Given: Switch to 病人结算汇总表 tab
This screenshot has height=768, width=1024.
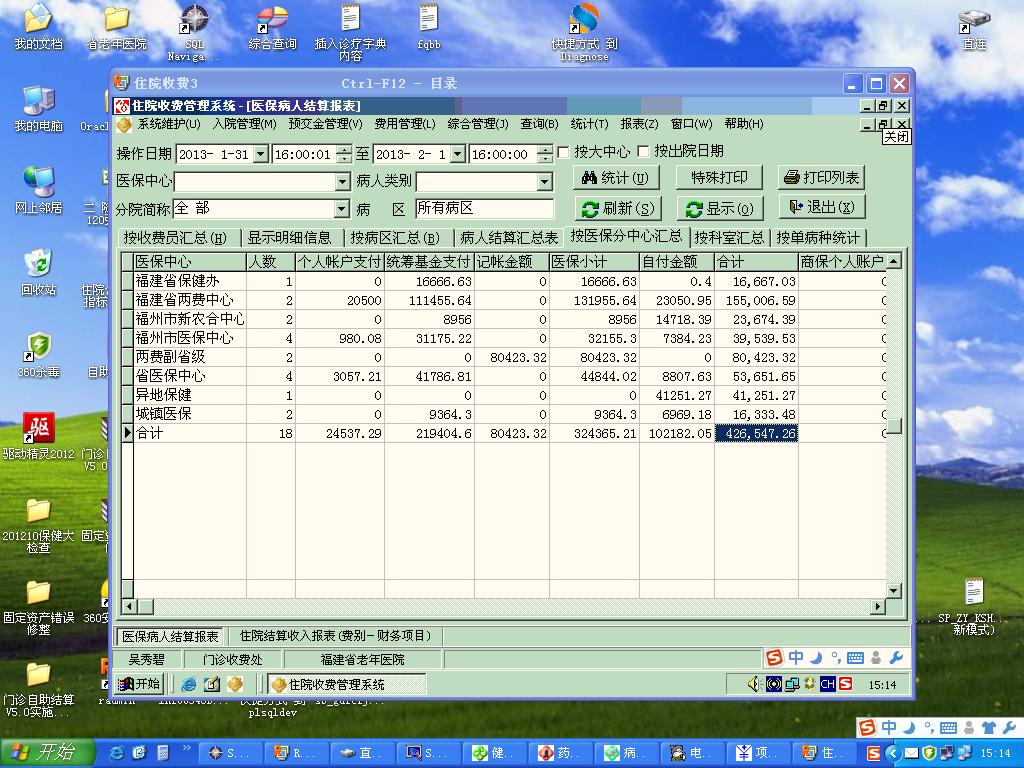Looking at the screenshot, I should click(x=509, y=238).
